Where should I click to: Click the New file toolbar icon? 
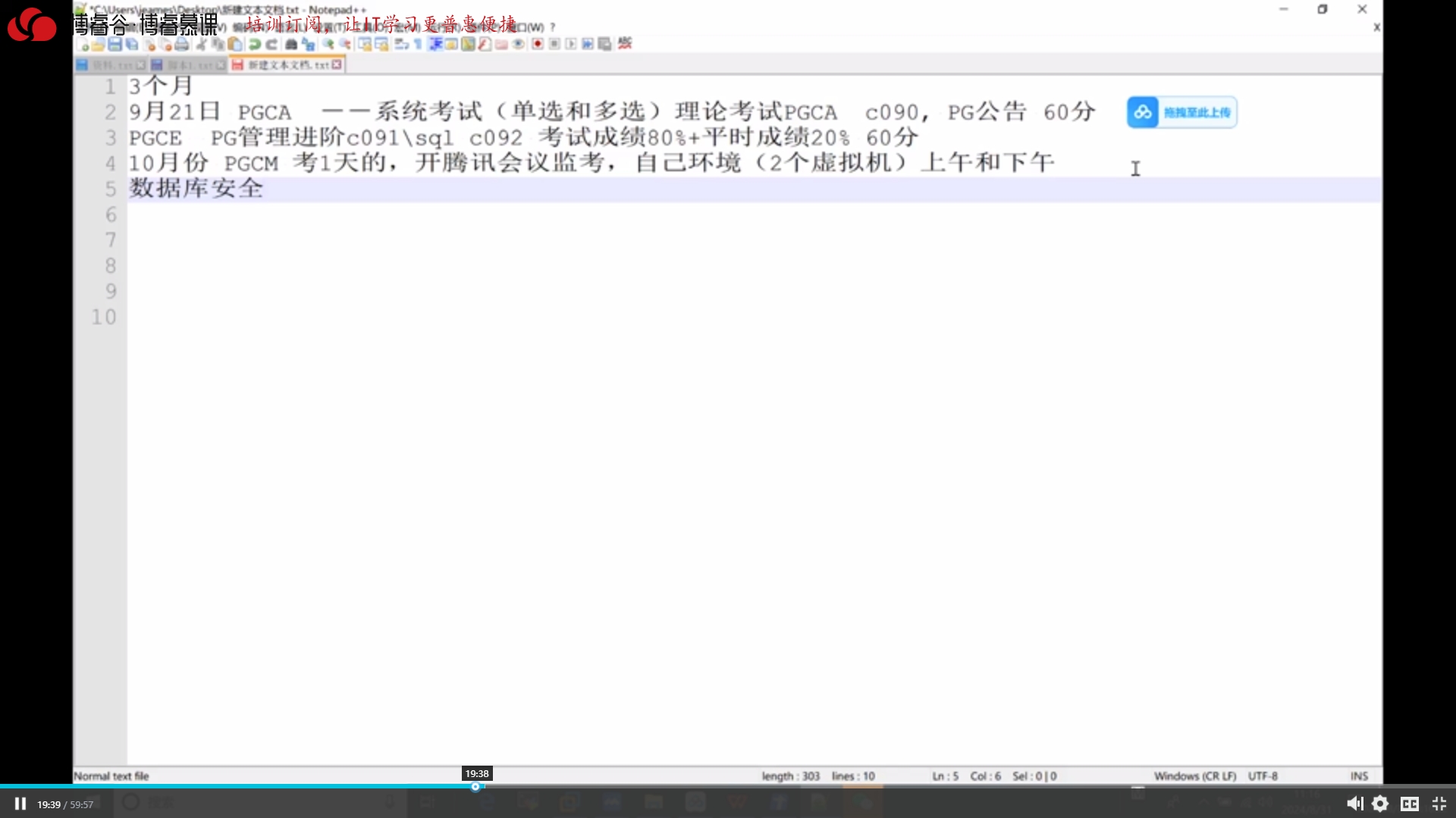tap(82, 44)
